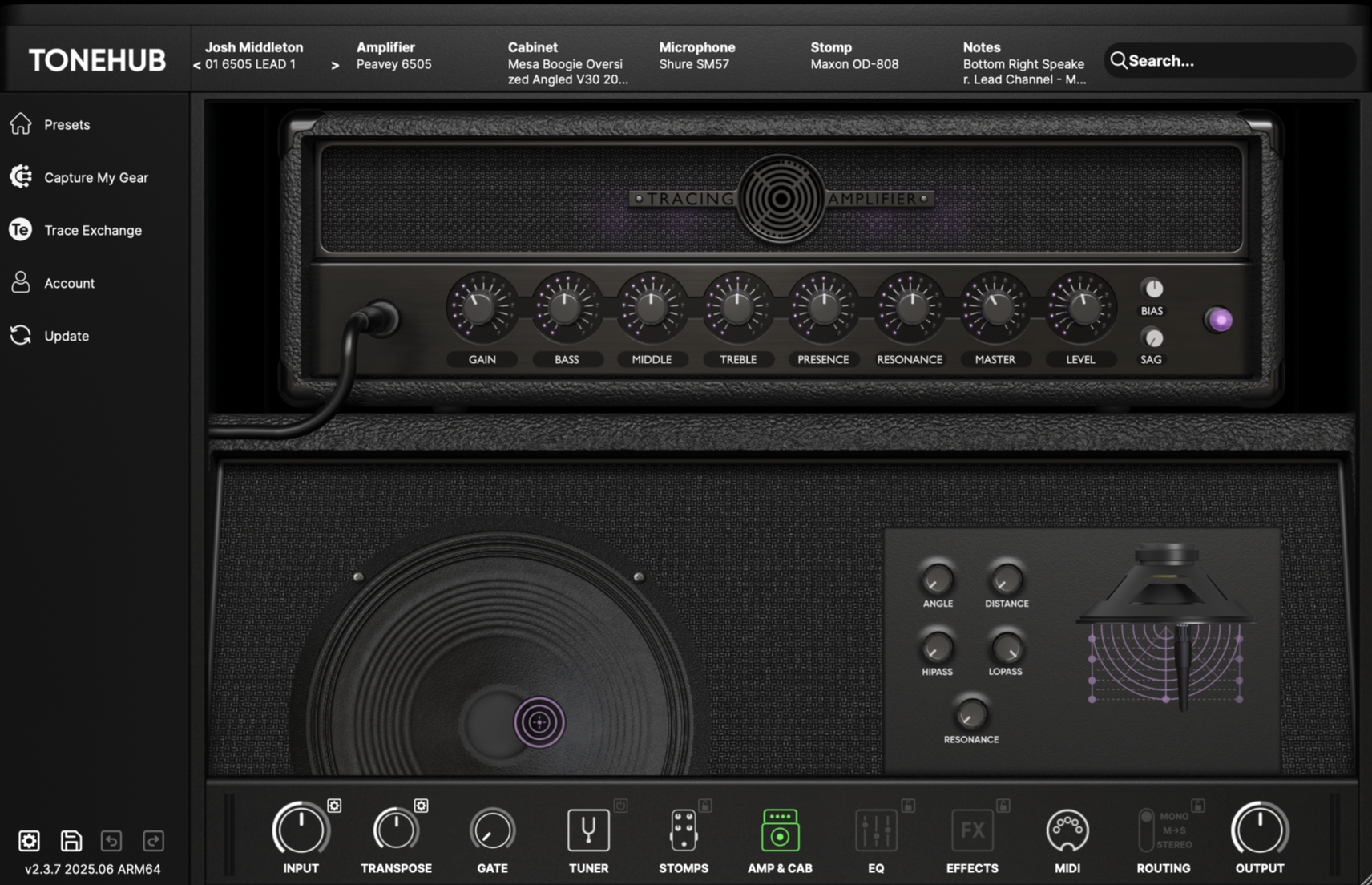Image resolution: width=1372 pixels, height=885 pixels.
Task: Toggle the Stomps lock icon
Action: click(x=705, y=805)
